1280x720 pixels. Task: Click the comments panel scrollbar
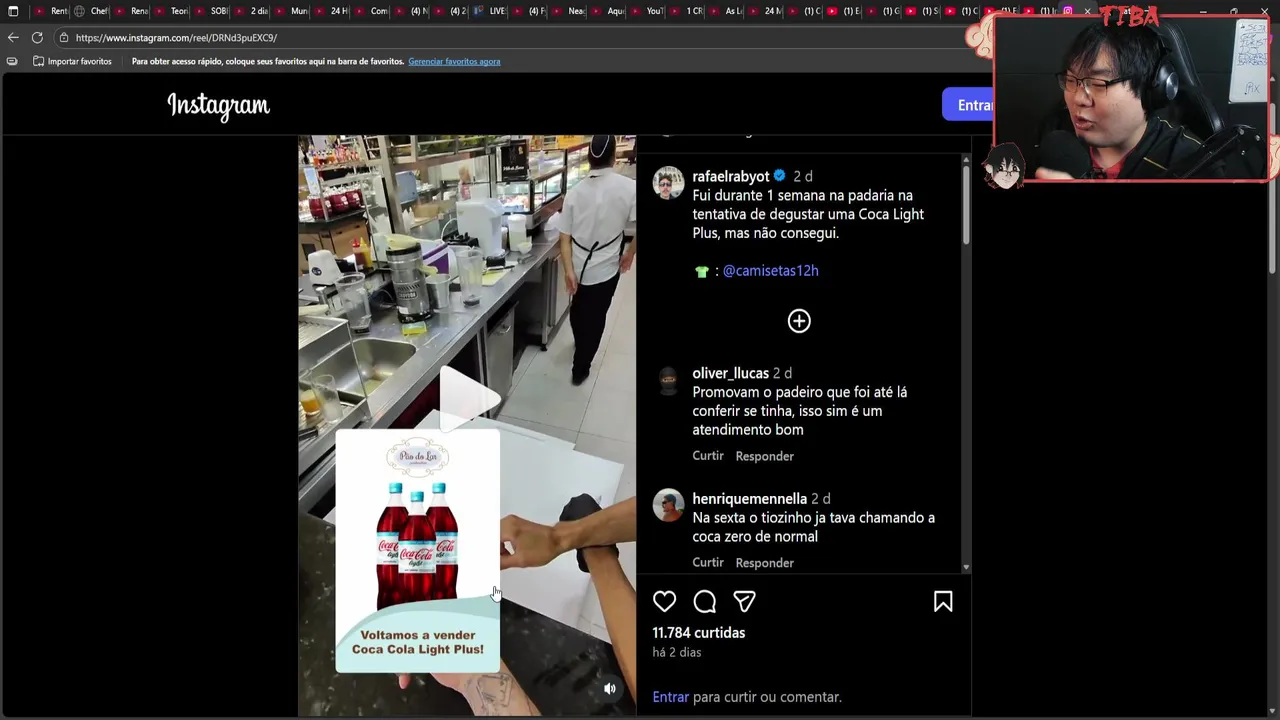tap(965, 204)
